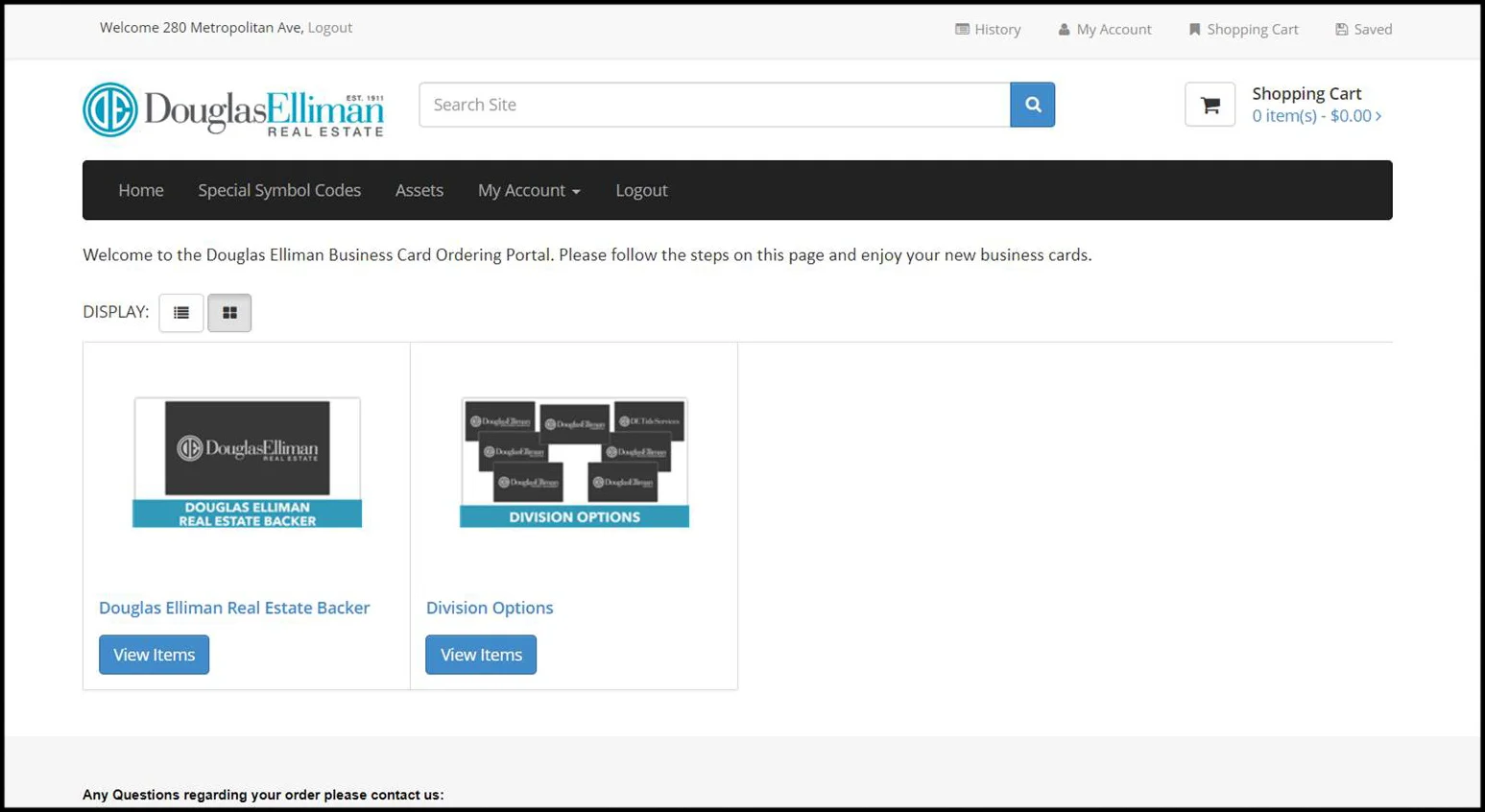View Items for Division Options
Image resolution: width=1485 pixels, height=812 pixels.
coord(481,655)
